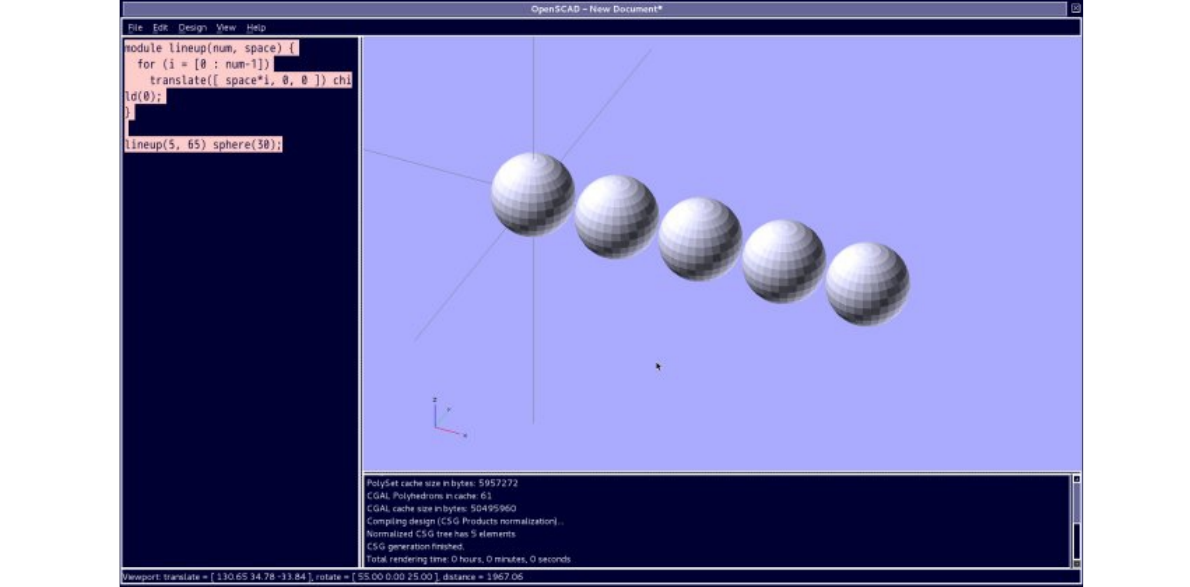Open the Design menu
Screen dimensions: 1190x587
click(x=192, y=27)
